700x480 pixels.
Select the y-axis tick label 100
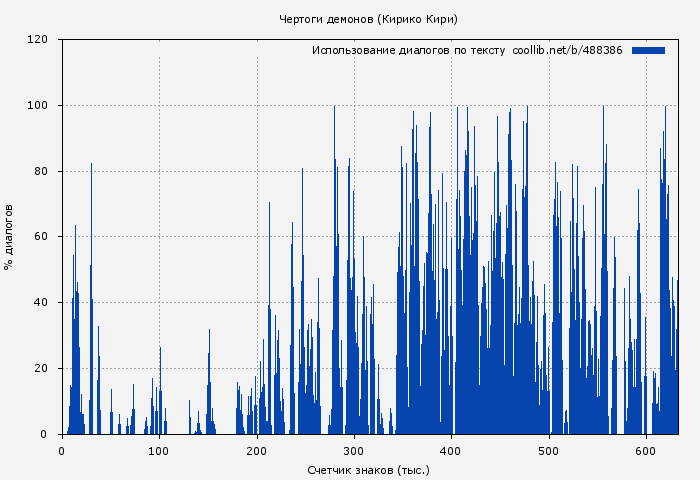38,106
